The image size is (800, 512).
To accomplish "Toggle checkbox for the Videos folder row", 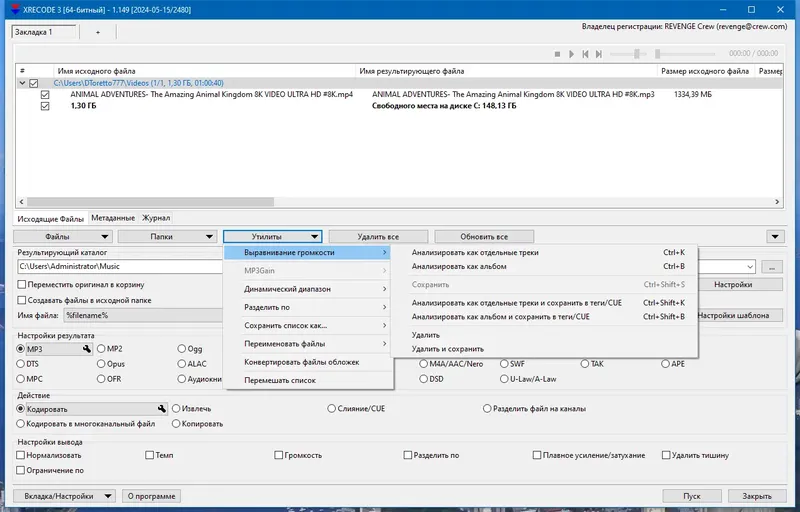I will click(x=34, y=83).
